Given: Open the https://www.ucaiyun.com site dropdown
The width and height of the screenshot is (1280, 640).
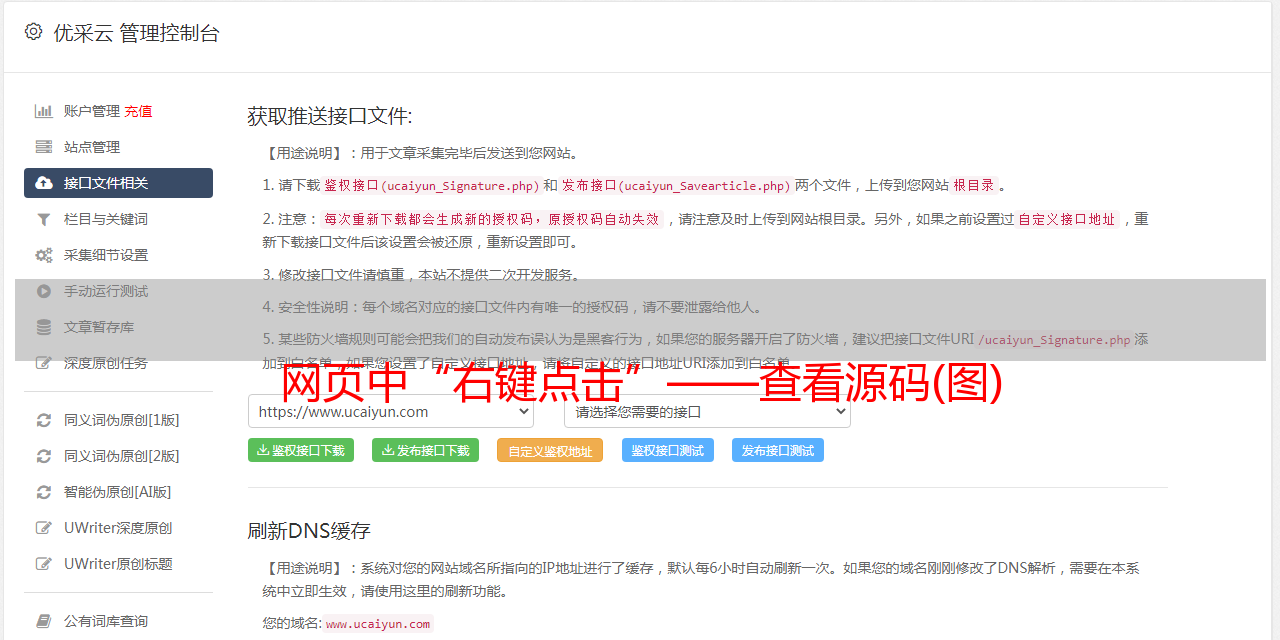Looking at the screenshot, I should point(391,411).
